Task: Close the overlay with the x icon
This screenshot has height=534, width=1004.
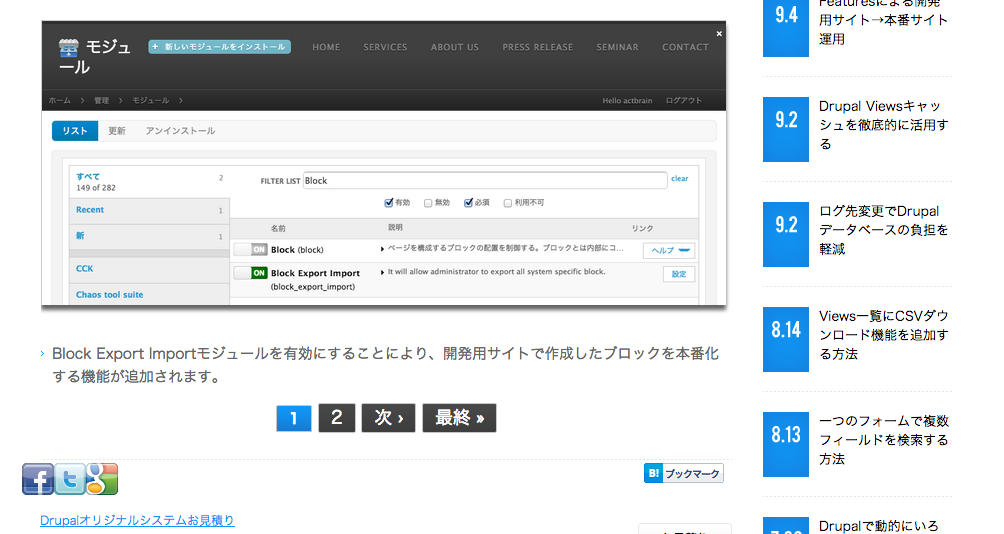Action: [x=718, y=34]
